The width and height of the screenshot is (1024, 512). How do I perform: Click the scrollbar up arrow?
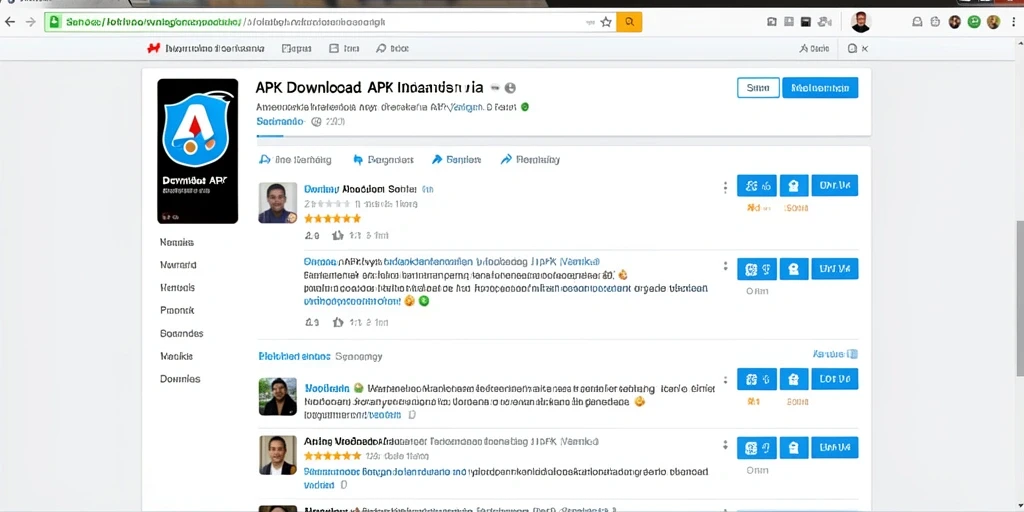(x=1020, y=42)
